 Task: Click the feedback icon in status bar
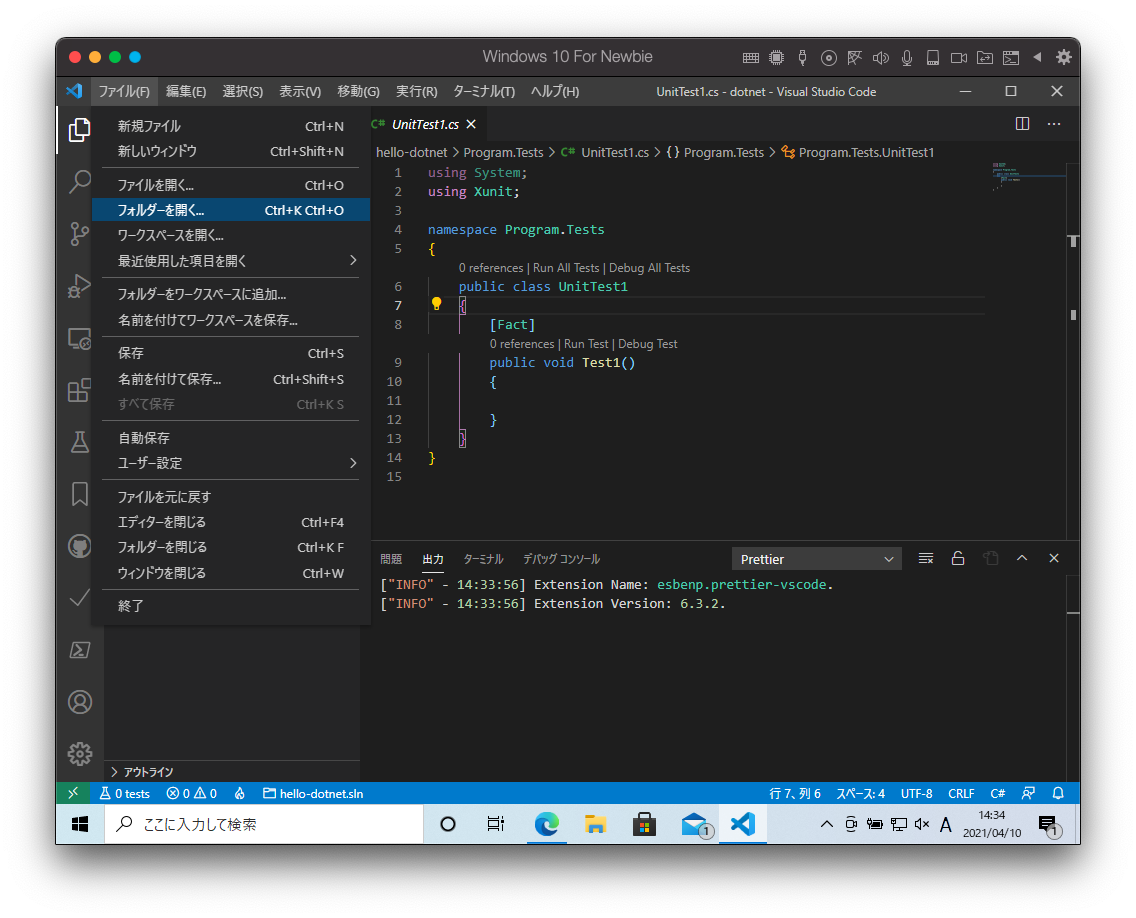1028,793
